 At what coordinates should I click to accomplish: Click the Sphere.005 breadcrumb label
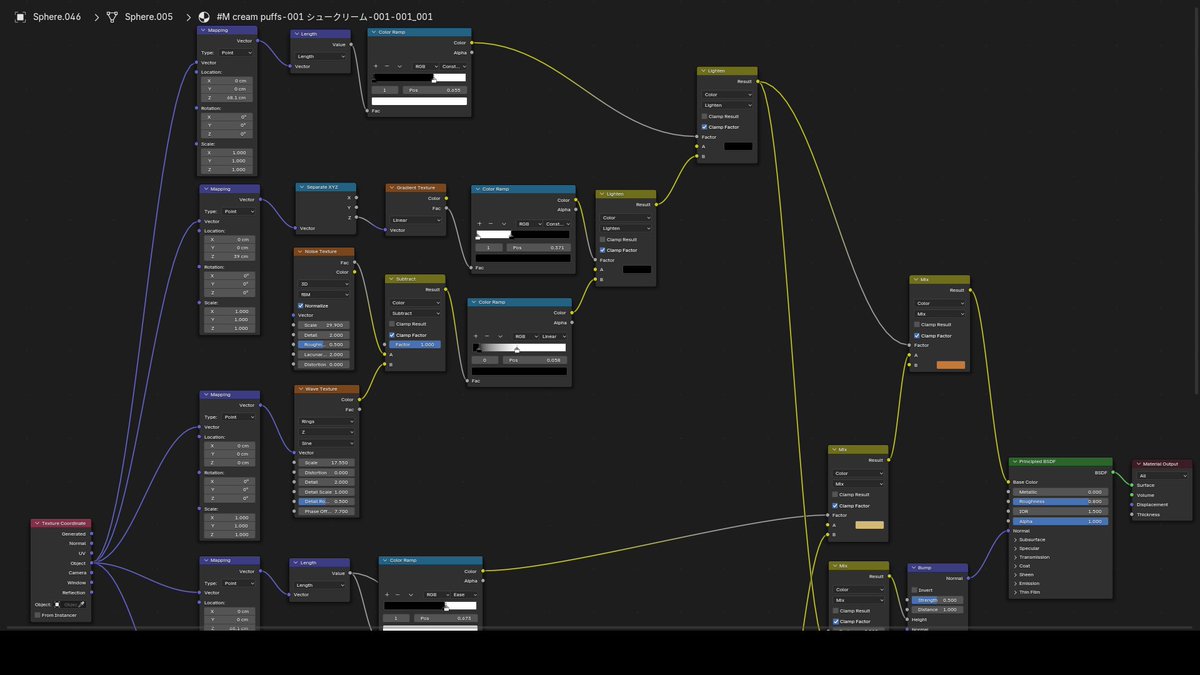click(x=149, y=17)
